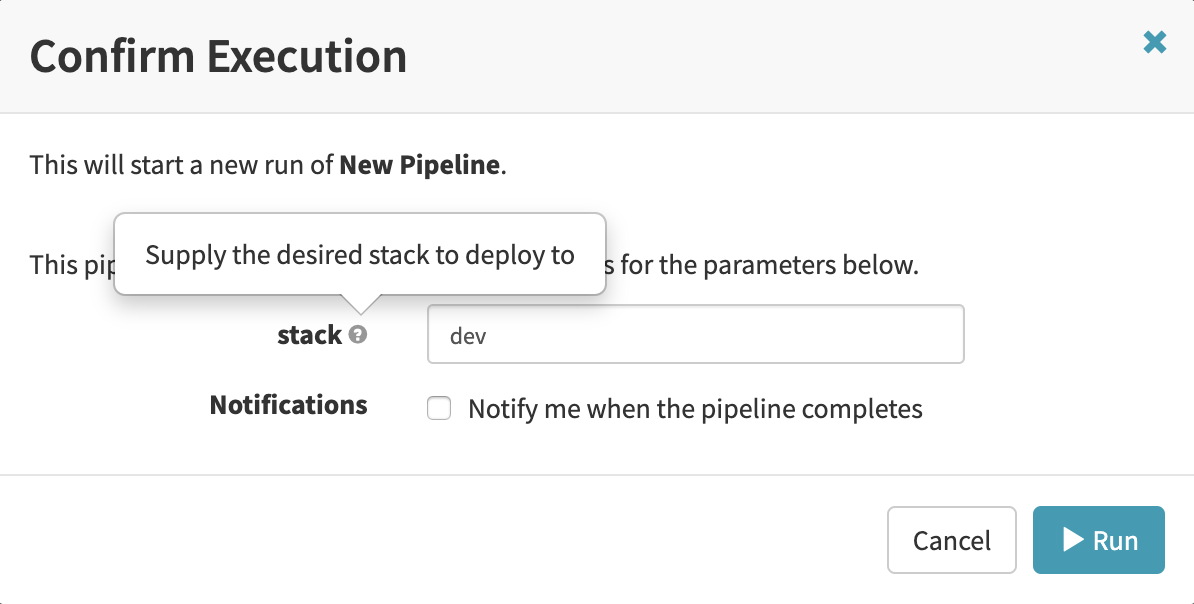This screenshot has height=604, width=1194.
Task: Focus the stack parameter input field
Action: [695, 334]
